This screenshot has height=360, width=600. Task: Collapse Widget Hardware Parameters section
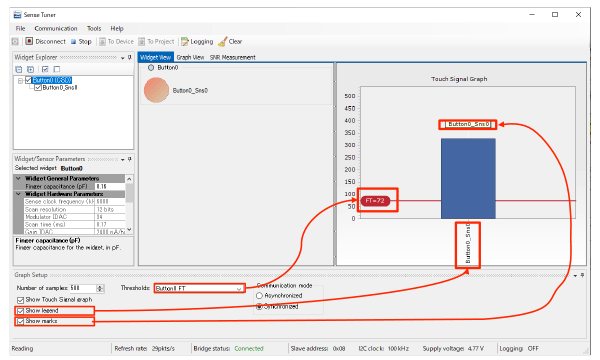point(18,194)
